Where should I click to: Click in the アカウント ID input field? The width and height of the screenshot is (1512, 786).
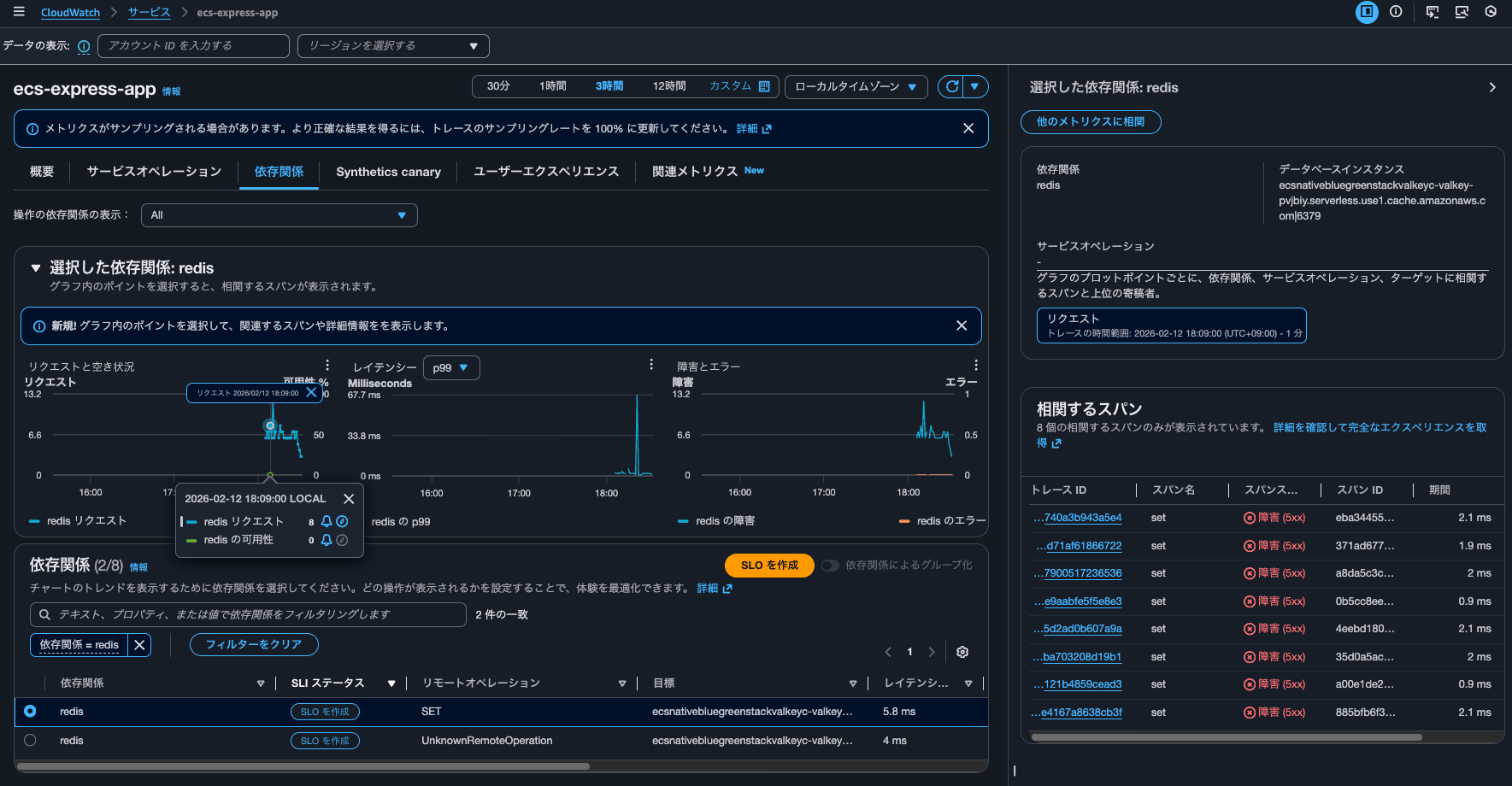[x=193, y=46]
